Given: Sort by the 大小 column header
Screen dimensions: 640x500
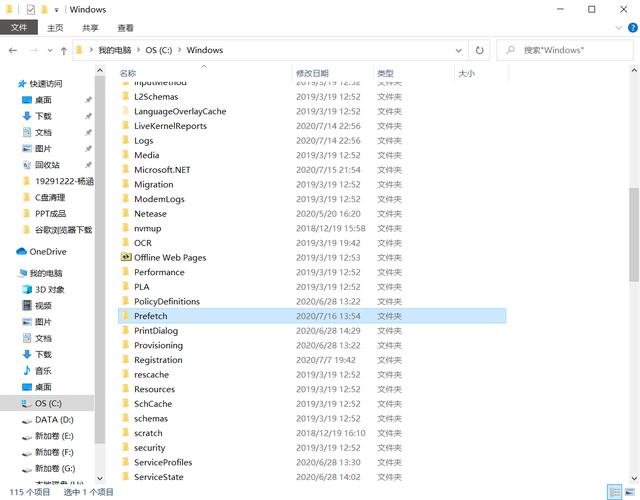Looking at the screenshot, I should point(466,73).
